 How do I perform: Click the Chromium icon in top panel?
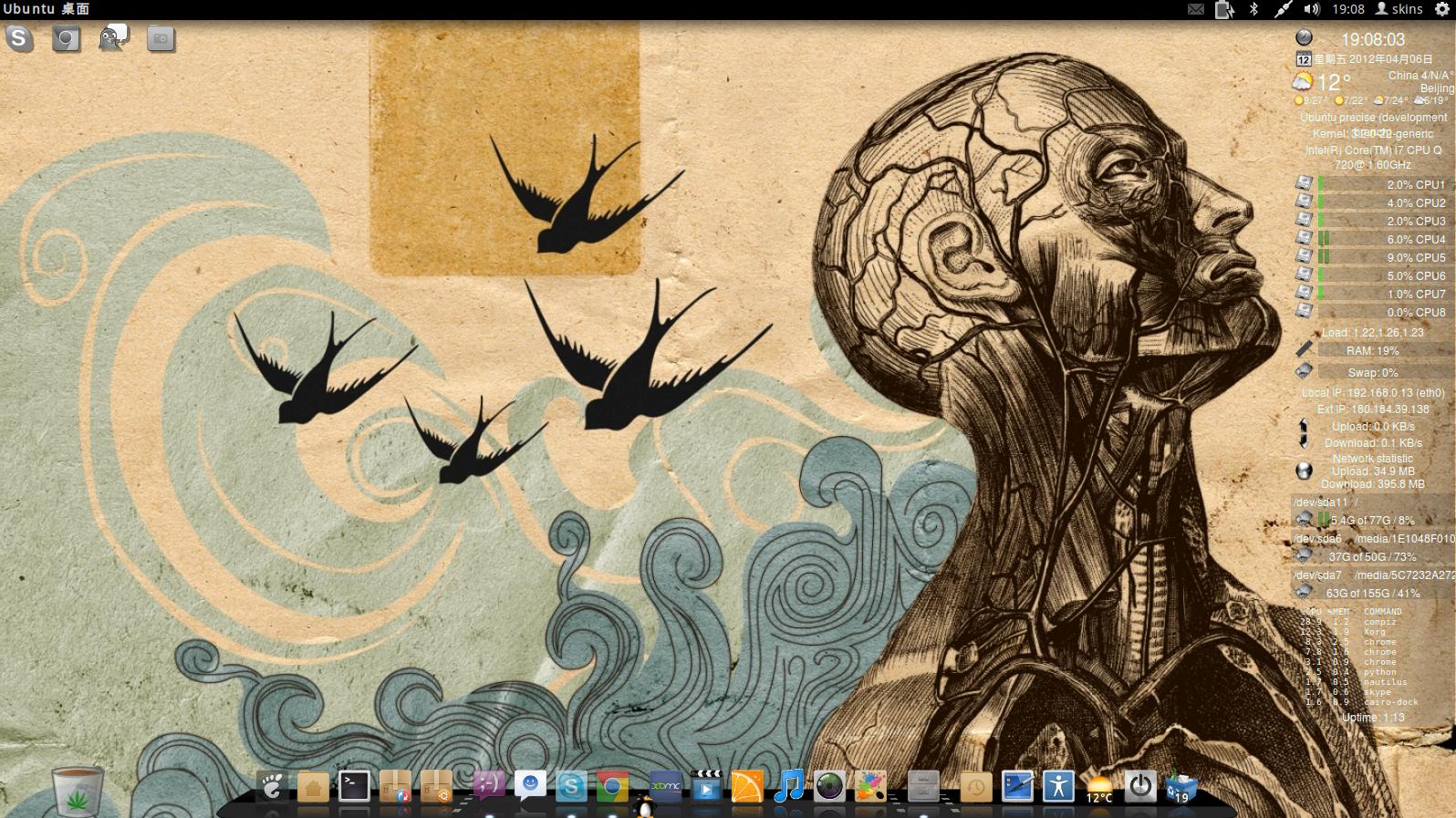click(x=66, y=38)
